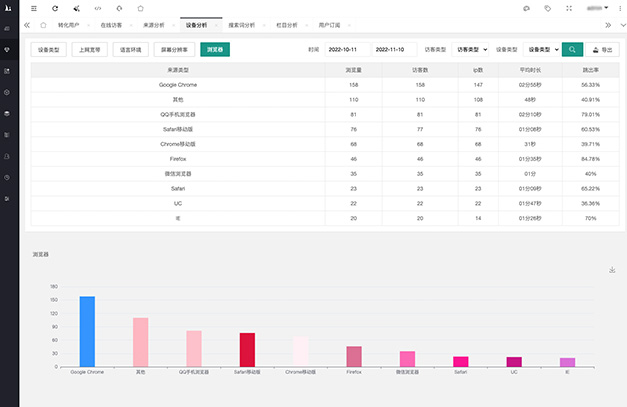Click the download icon above the chart
This screenshot has height=407, width=627.
611,270
